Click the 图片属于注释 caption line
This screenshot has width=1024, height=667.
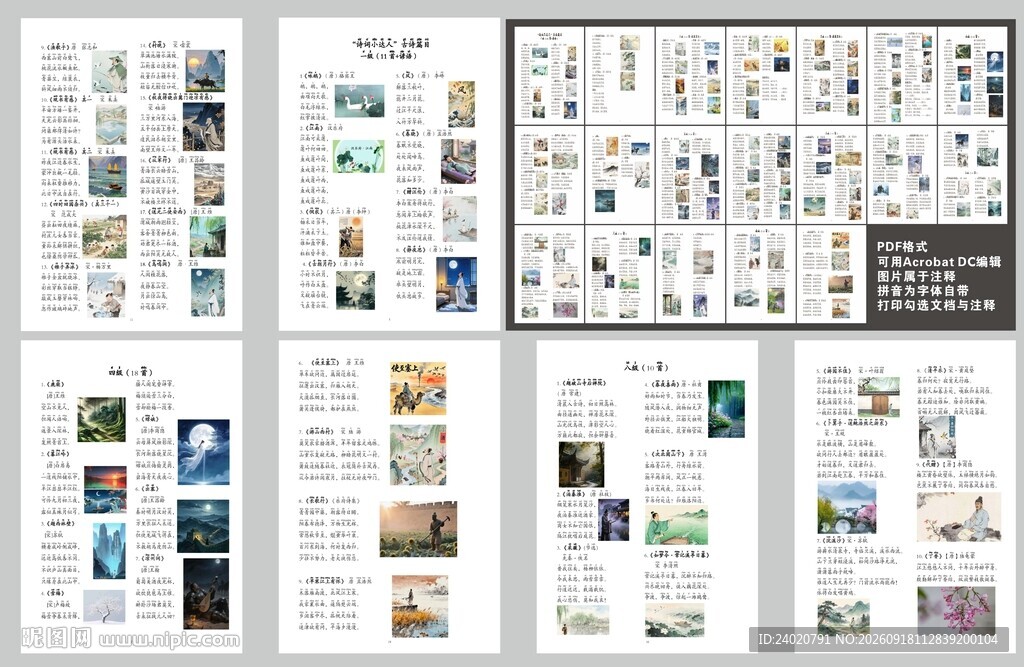tap(916, 276)
